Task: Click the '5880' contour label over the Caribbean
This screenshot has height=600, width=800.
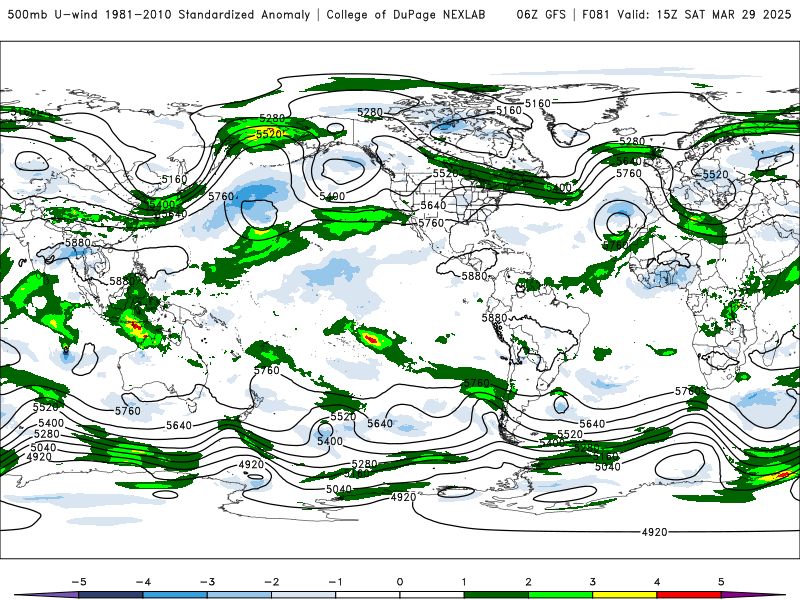Action: [474, 276]
